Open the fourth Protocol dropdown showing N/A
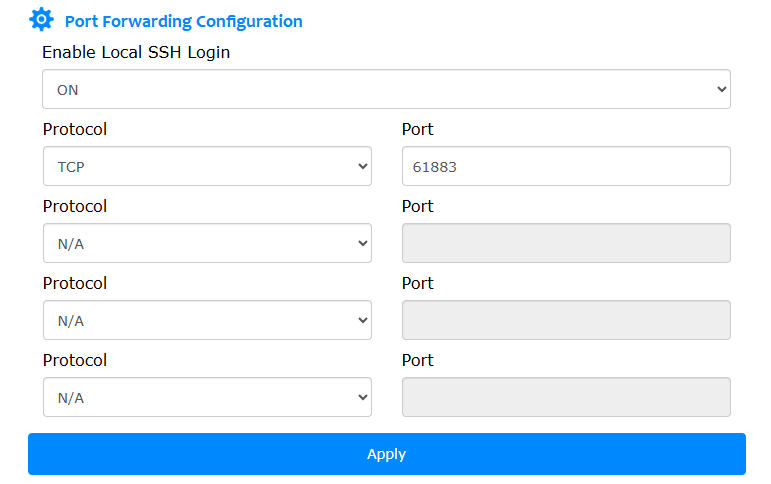The width and height of the screenshot is (771, 484). tap(207, 397)
